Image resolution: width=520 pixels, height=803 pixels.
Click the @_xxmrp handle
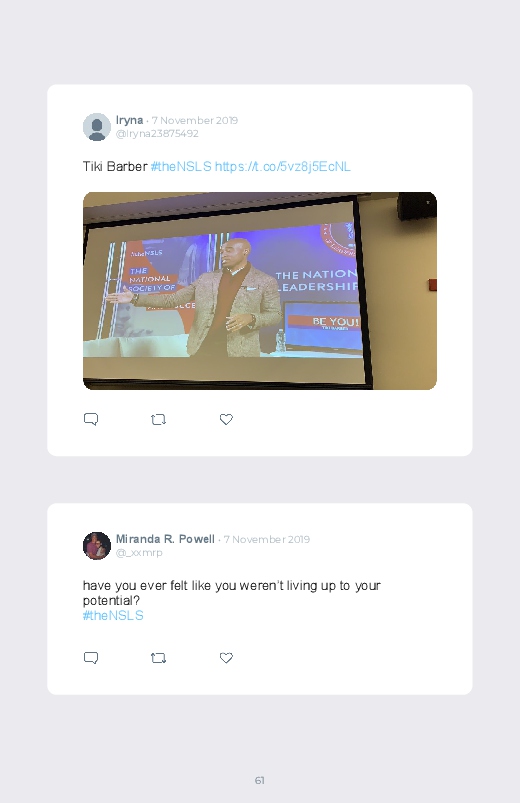[x=139, y=553]
